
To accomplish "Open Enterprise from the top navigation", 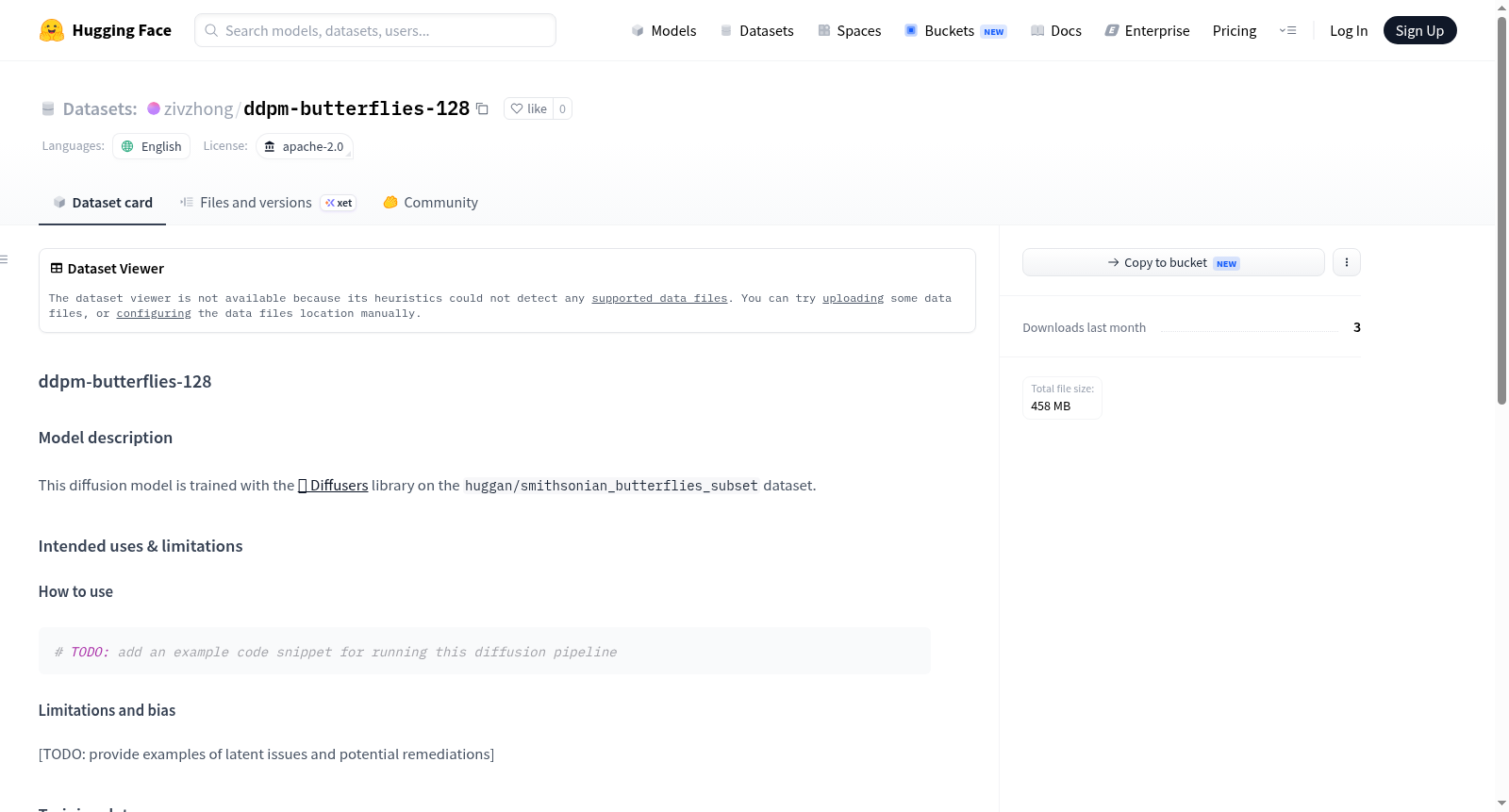I will (1147, 30).
